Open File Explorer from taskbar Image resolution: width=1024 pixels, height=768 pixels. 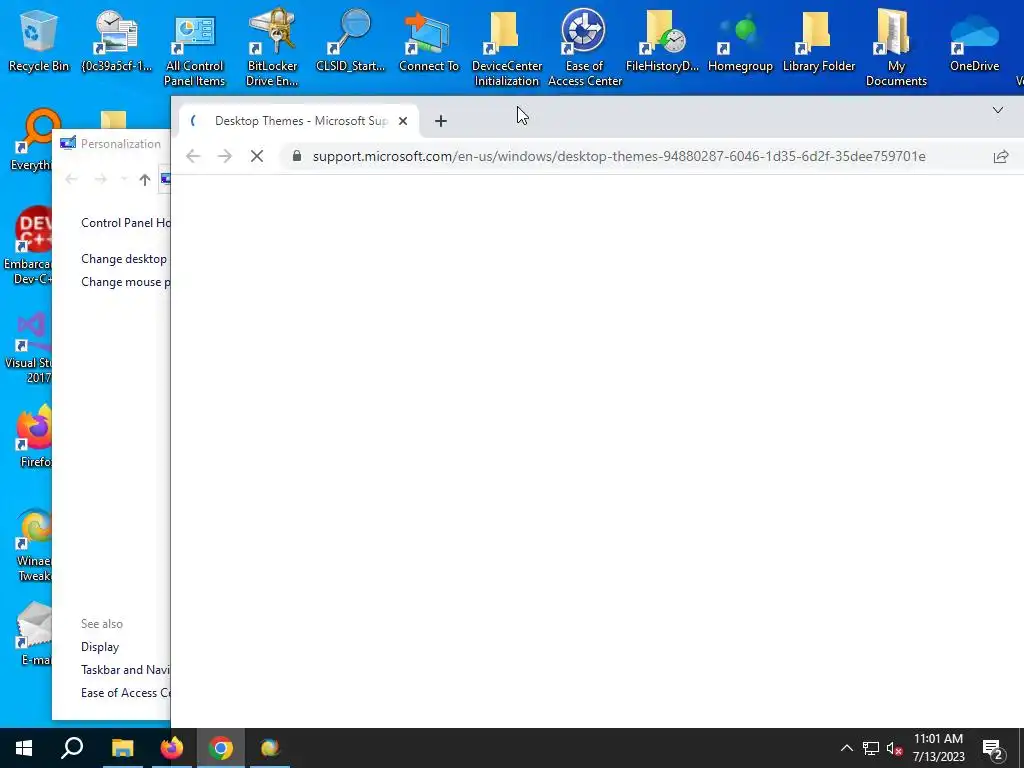(122, 748)
